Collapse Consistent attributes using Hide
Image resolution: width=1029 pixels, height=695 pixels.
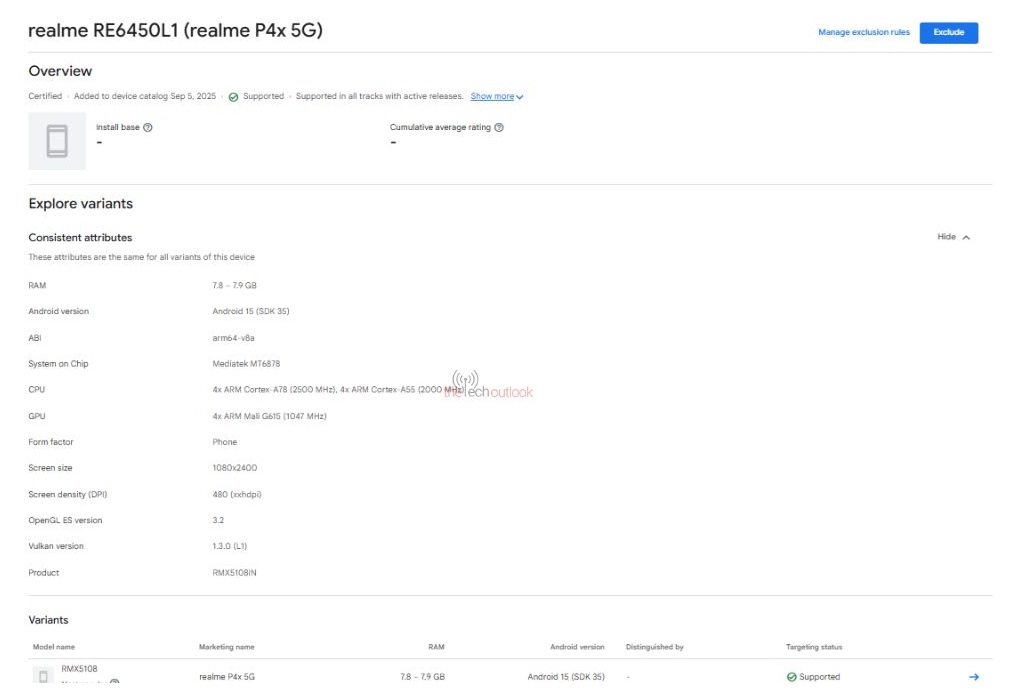(950, 237)
